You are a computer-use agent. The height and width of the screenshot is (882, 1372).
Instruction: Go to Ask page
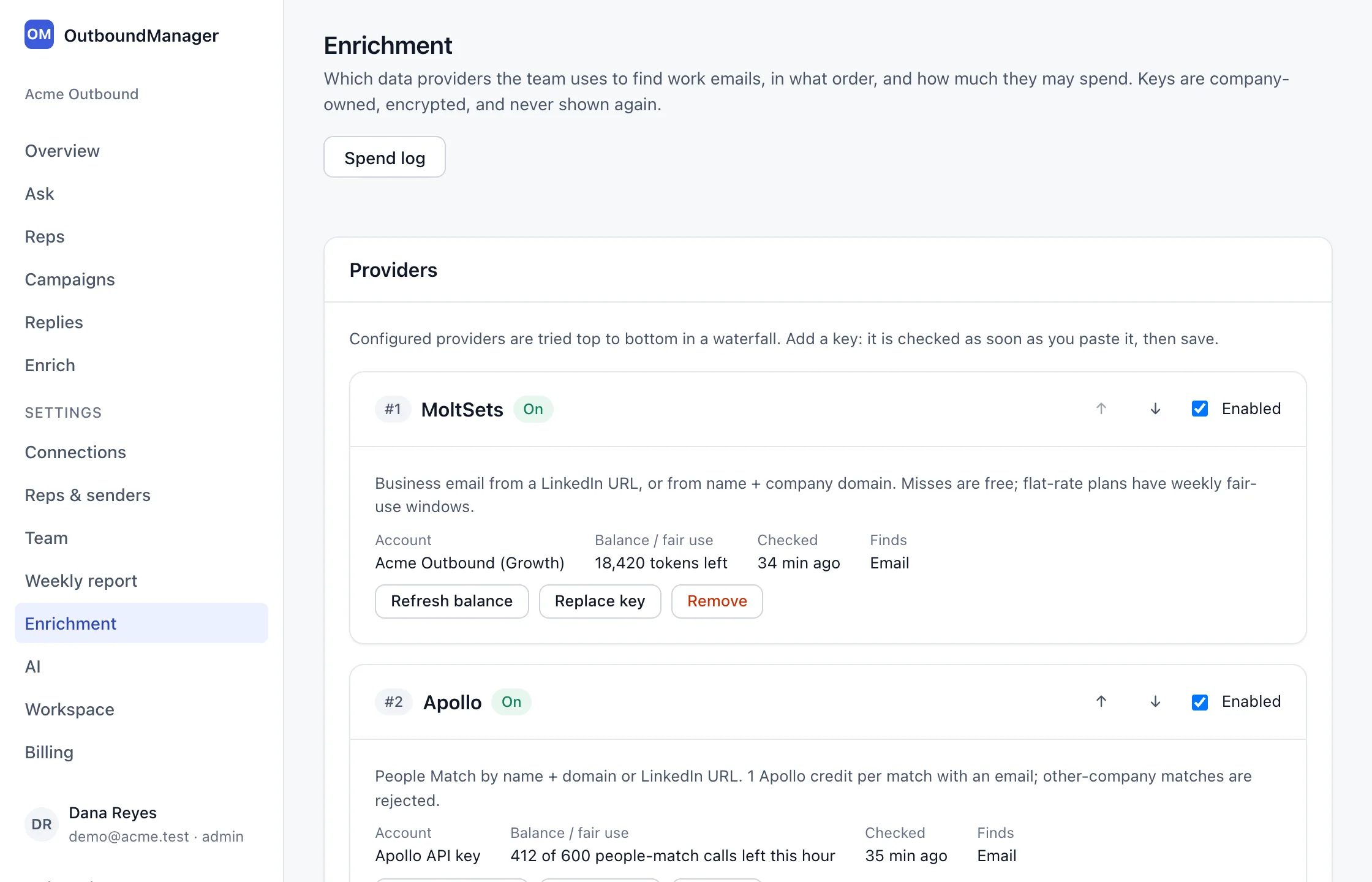point(141,194)
